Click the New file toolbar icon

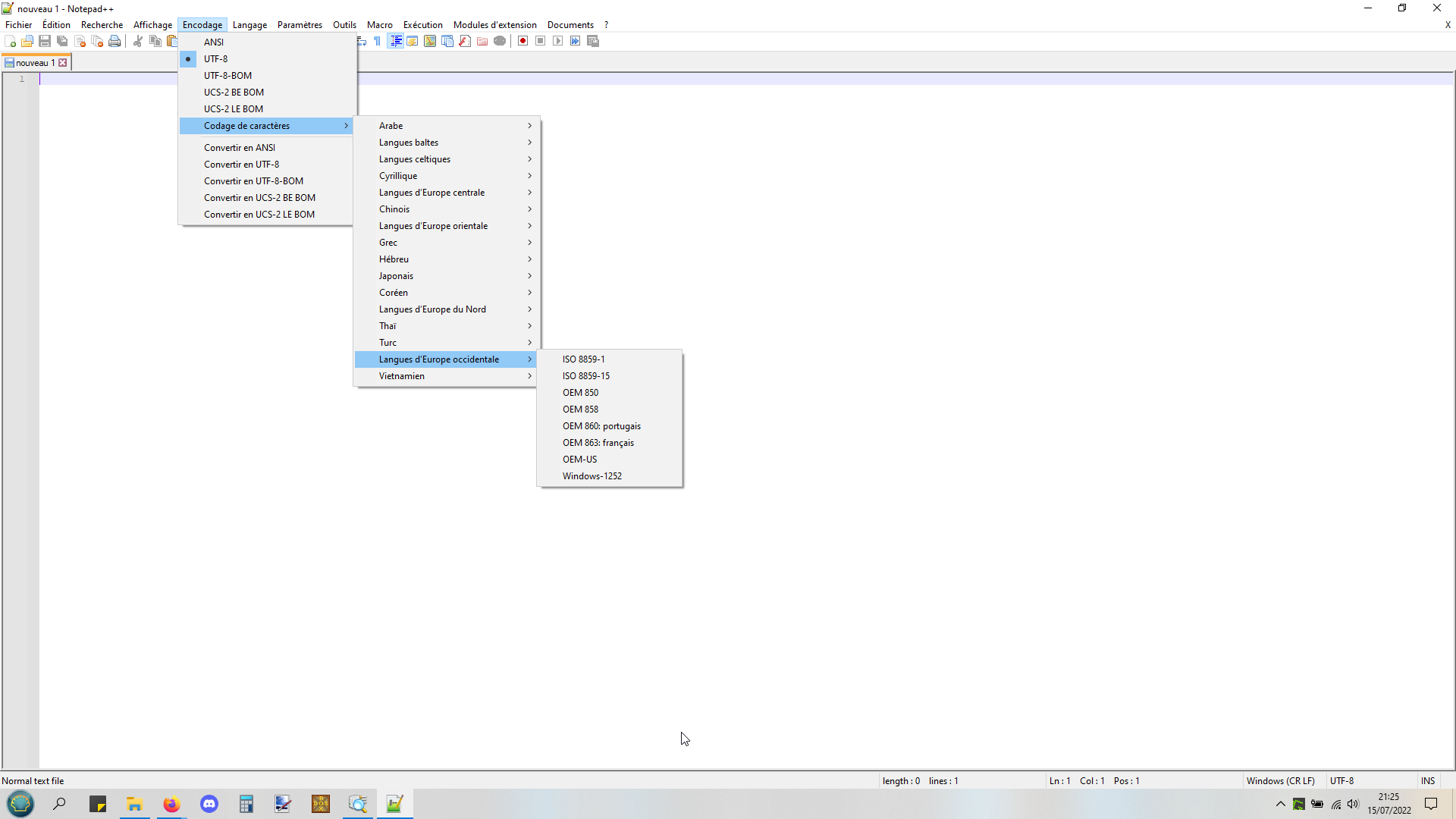pyautogui.click(x=11, y=41)
